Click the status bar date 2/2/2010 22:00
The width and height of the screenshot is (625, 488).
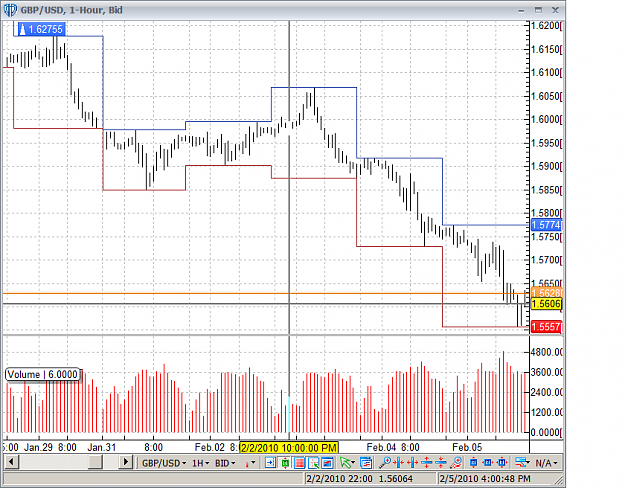click(340, 478)
